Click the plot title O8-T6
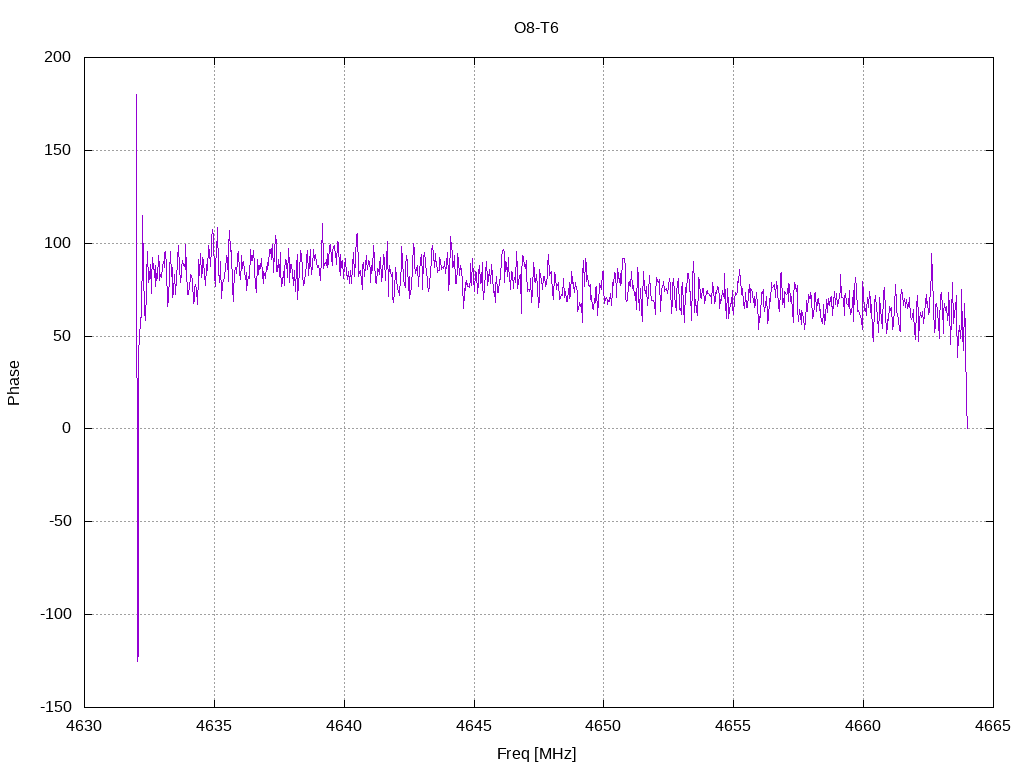 (x=536, y=28)
